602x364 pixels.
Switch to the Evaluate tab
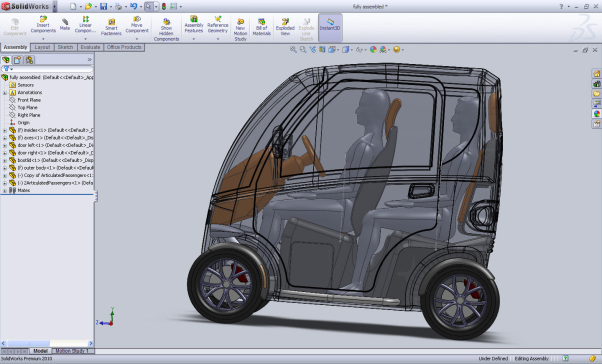point(90,47)
